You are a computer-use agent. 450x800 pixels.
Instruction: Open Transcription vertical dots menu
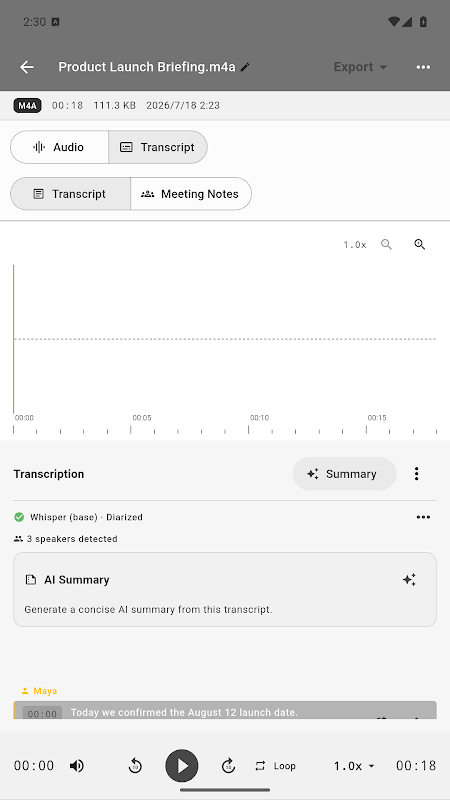coord(416,473)
